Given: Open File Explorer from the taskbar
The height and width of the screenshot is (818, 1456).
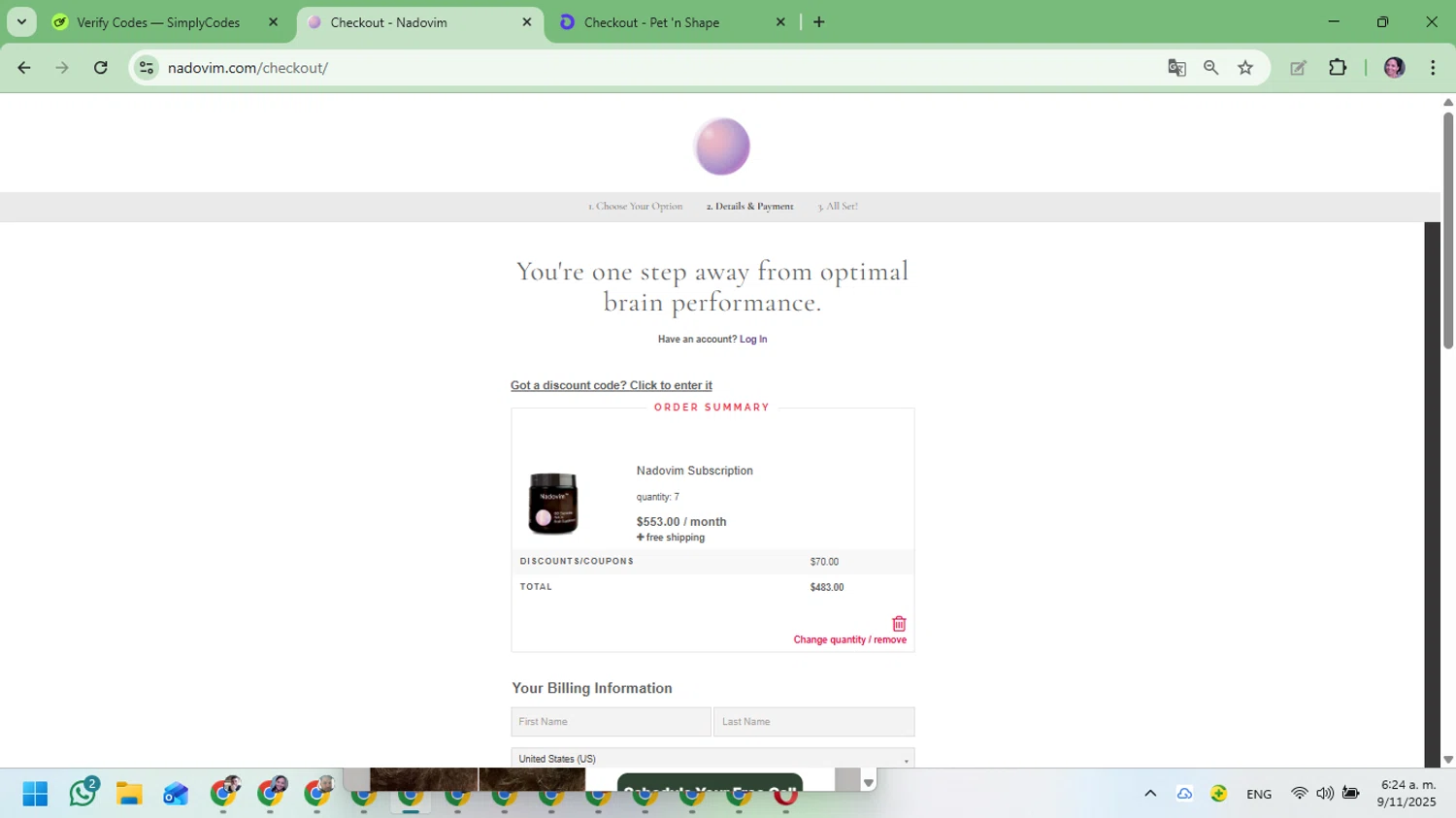Looking at the screenshot, I should [x=129, y=794].
